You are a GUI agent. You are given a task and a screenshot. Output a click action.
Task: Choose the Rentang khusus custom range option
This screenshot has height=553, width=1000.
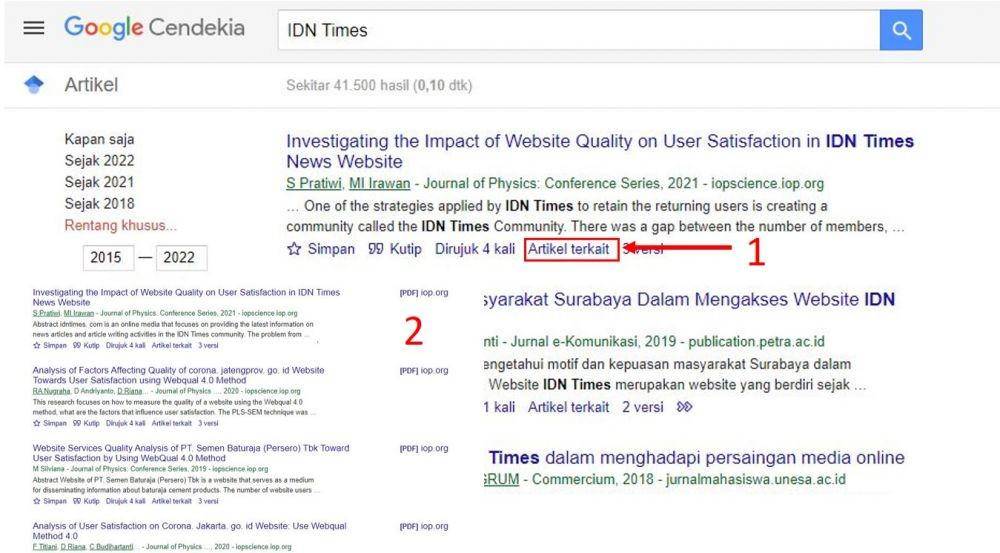click(121, 225)
